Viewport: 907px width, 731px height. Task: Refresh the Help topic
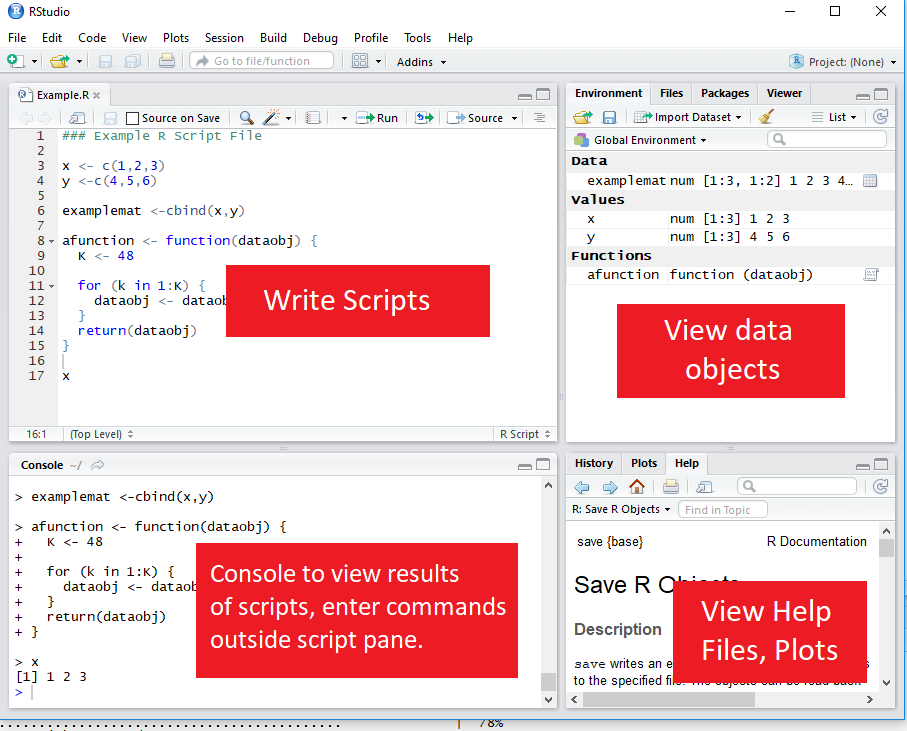(880, 486)
